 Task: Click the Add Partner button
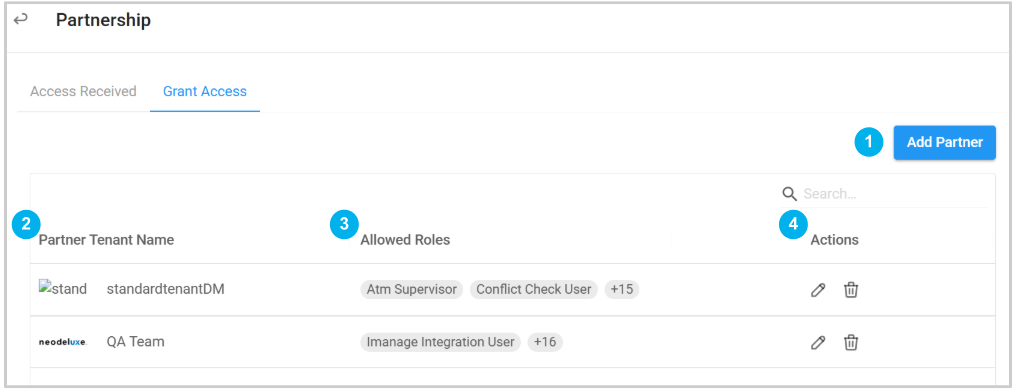tap(944, 142)
